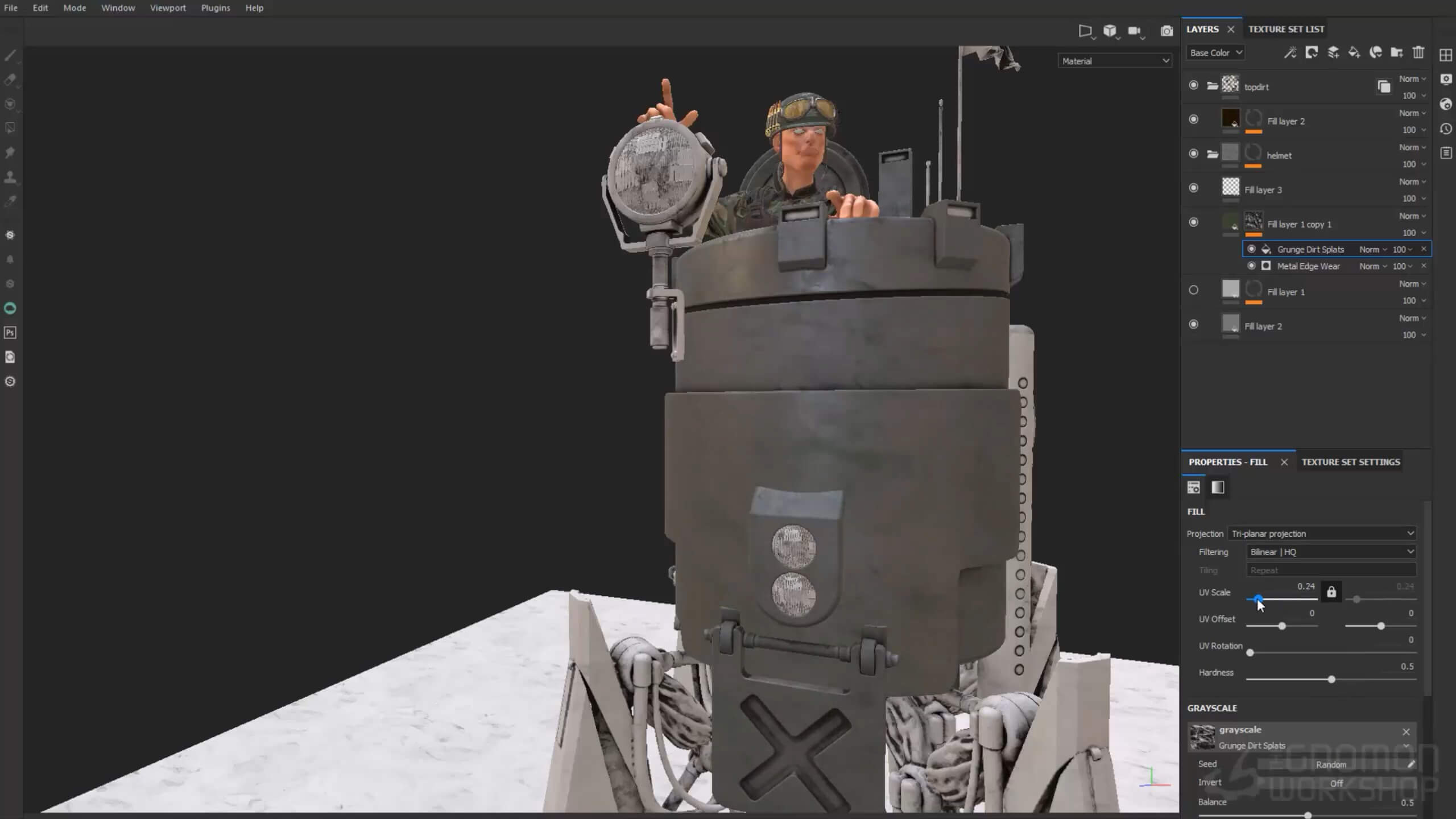Click the 3D cube view mode icon
Image resolution: width=1456 pixels, height=819 pixels.
pyautogui.click(x=1110, y=31)
